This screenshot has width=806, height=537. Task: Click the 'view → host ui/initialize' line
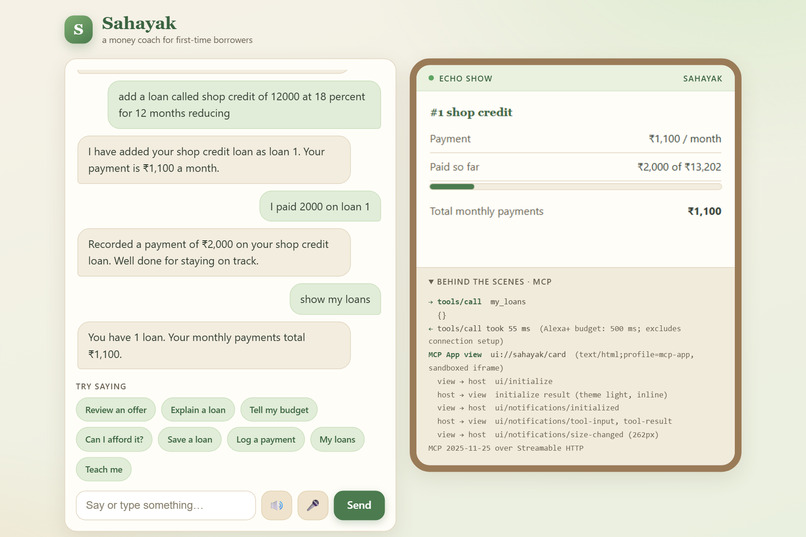(x=494, y=381)
